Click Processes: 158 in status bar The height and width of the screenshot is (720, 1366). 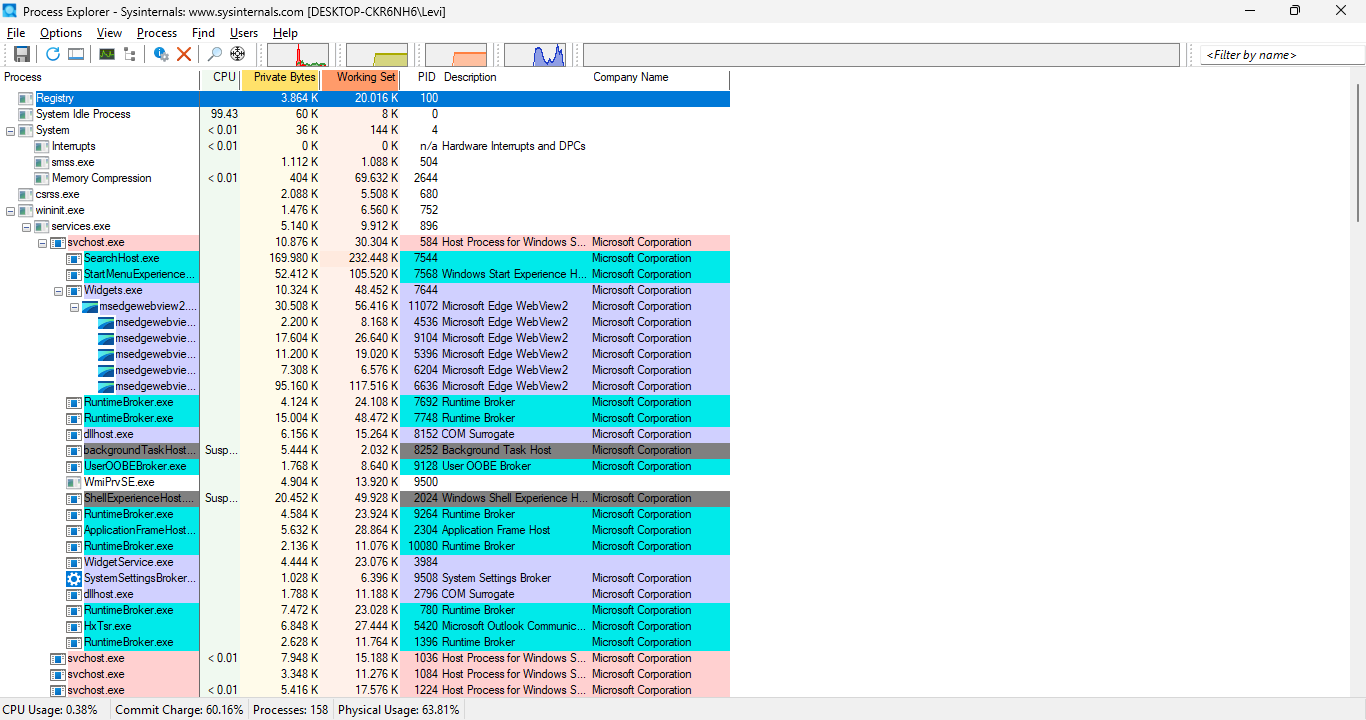(x=291, y=710)
